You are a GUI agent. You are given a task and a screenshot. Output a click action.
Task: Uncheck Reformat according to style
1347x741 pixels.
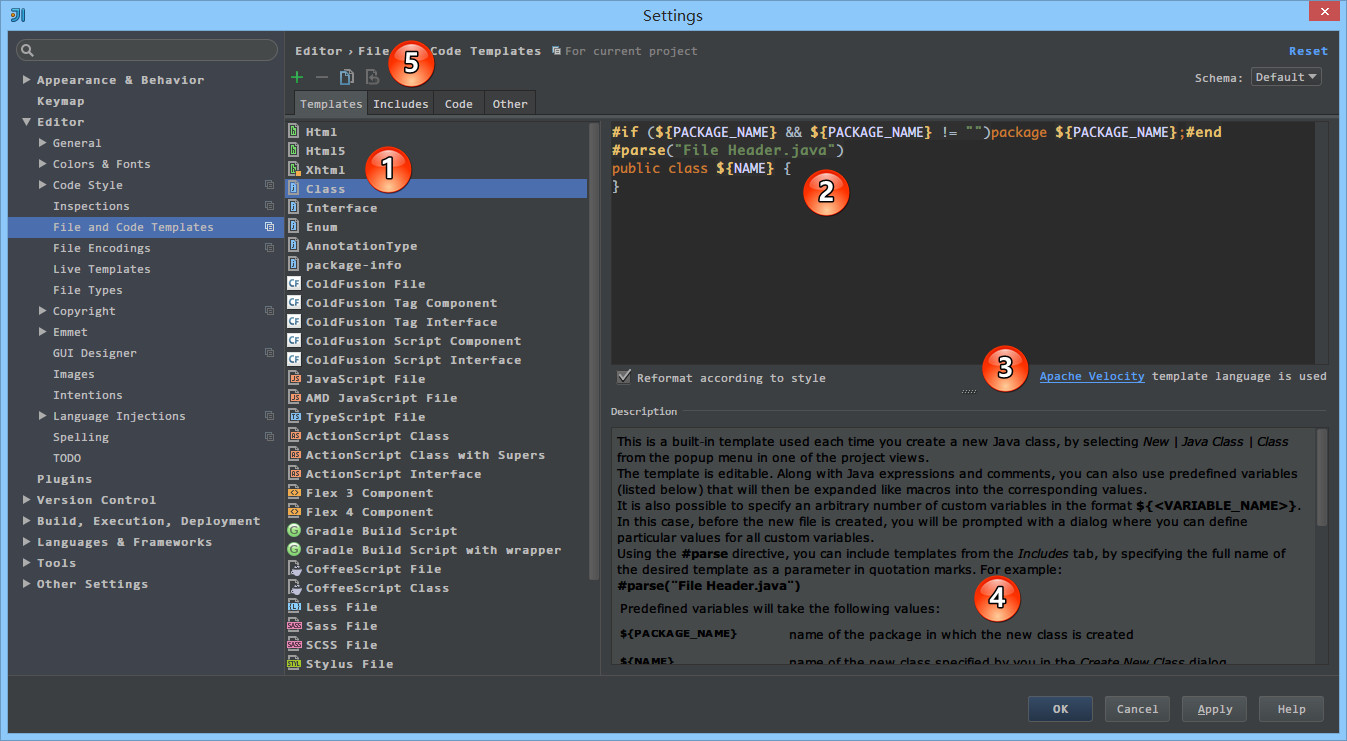pyautogui.click(x=623, y=377)
